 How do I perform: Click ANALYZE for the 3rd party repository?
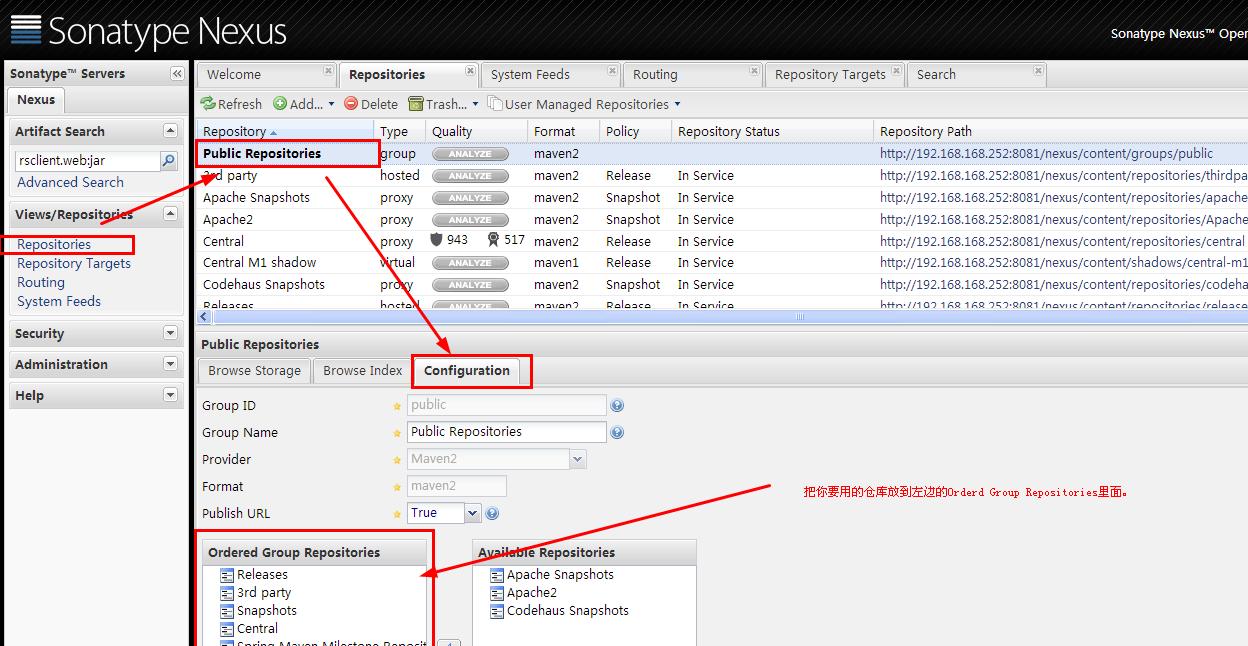(470, 176)
